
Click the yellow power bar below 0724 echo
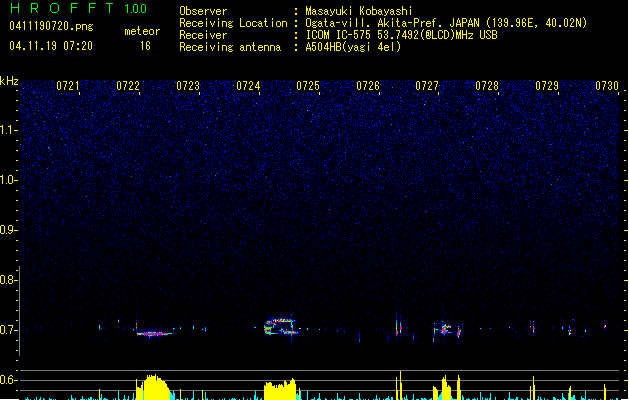pyautogui.click(x=280, y=389)
